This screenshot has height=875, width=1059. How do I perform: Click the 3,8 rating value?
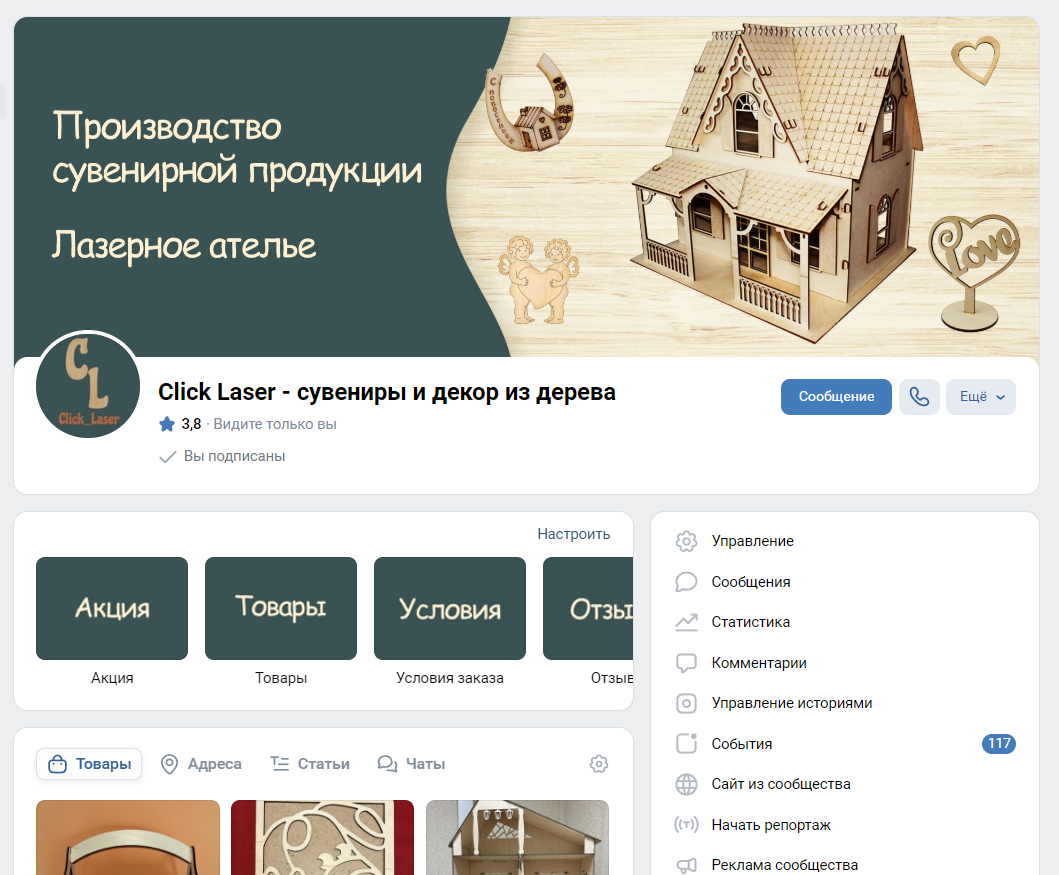pyautogui.click(x=191, y=424)
